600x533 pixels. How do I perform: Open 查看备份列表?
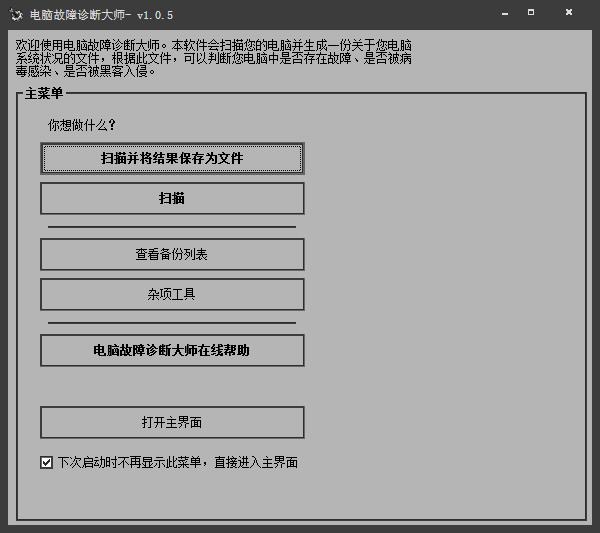coord(172,254)
